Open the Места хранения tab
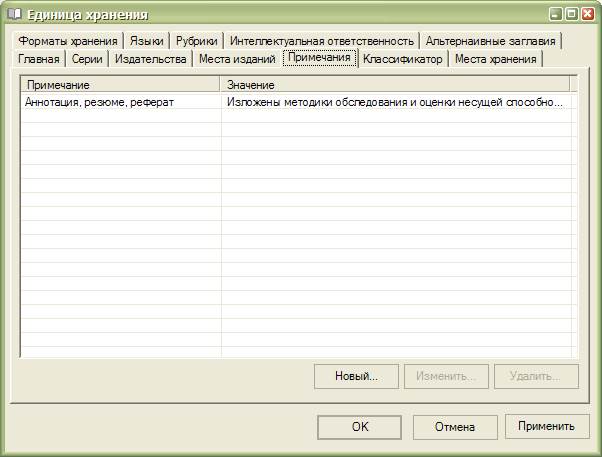 pyautogui.click(x=495, y=60)
